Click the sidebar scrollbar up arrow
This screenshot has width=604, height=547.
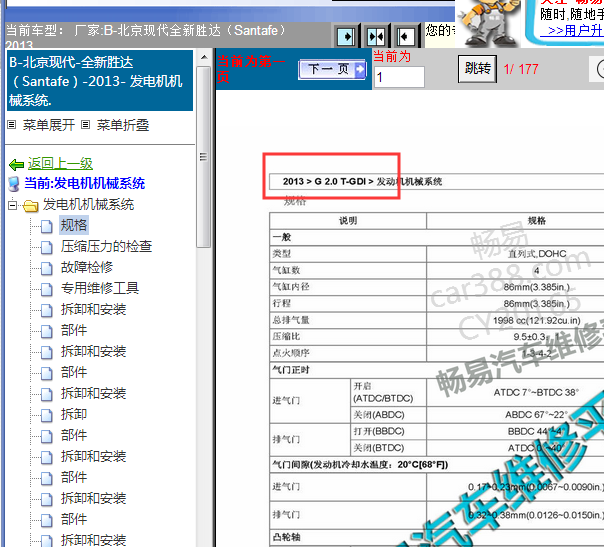pyautogui.click(x=204, y=57)
